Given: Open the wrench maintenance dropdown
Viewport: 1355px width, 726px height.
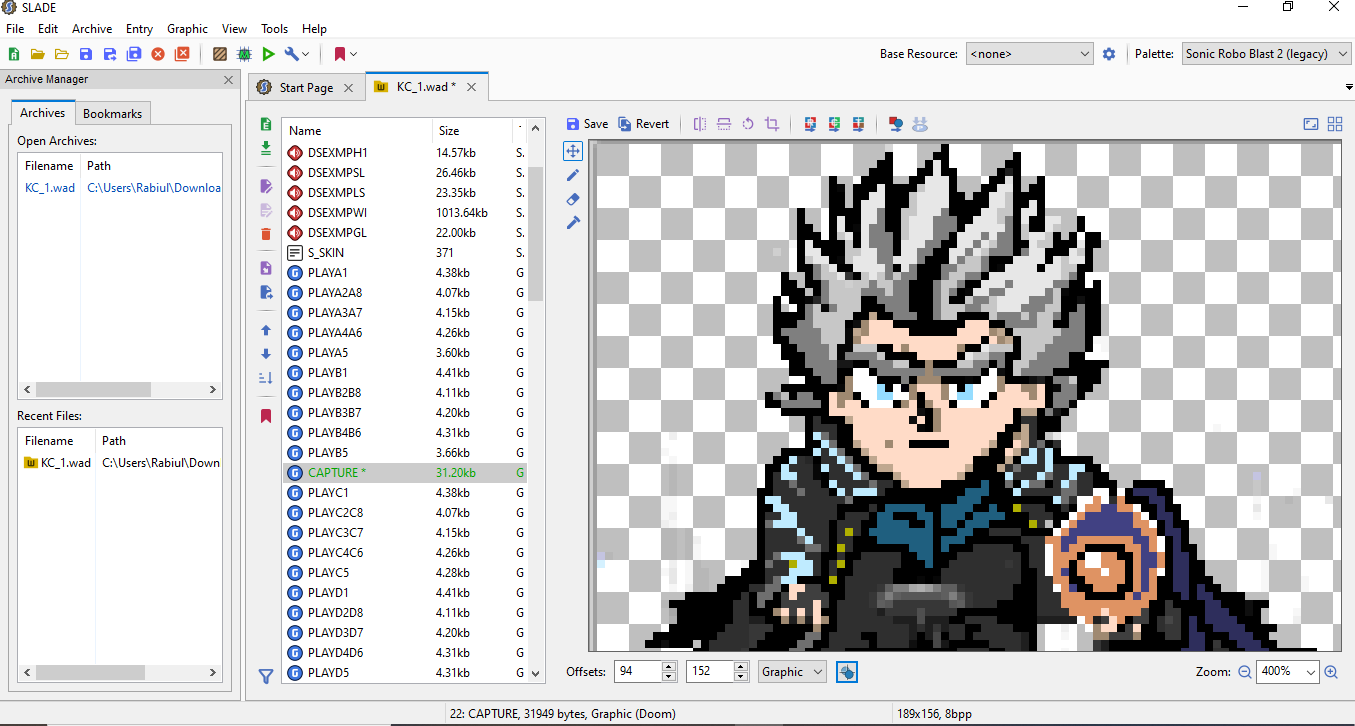Looking at the screenshot, I should coord(297,54).
